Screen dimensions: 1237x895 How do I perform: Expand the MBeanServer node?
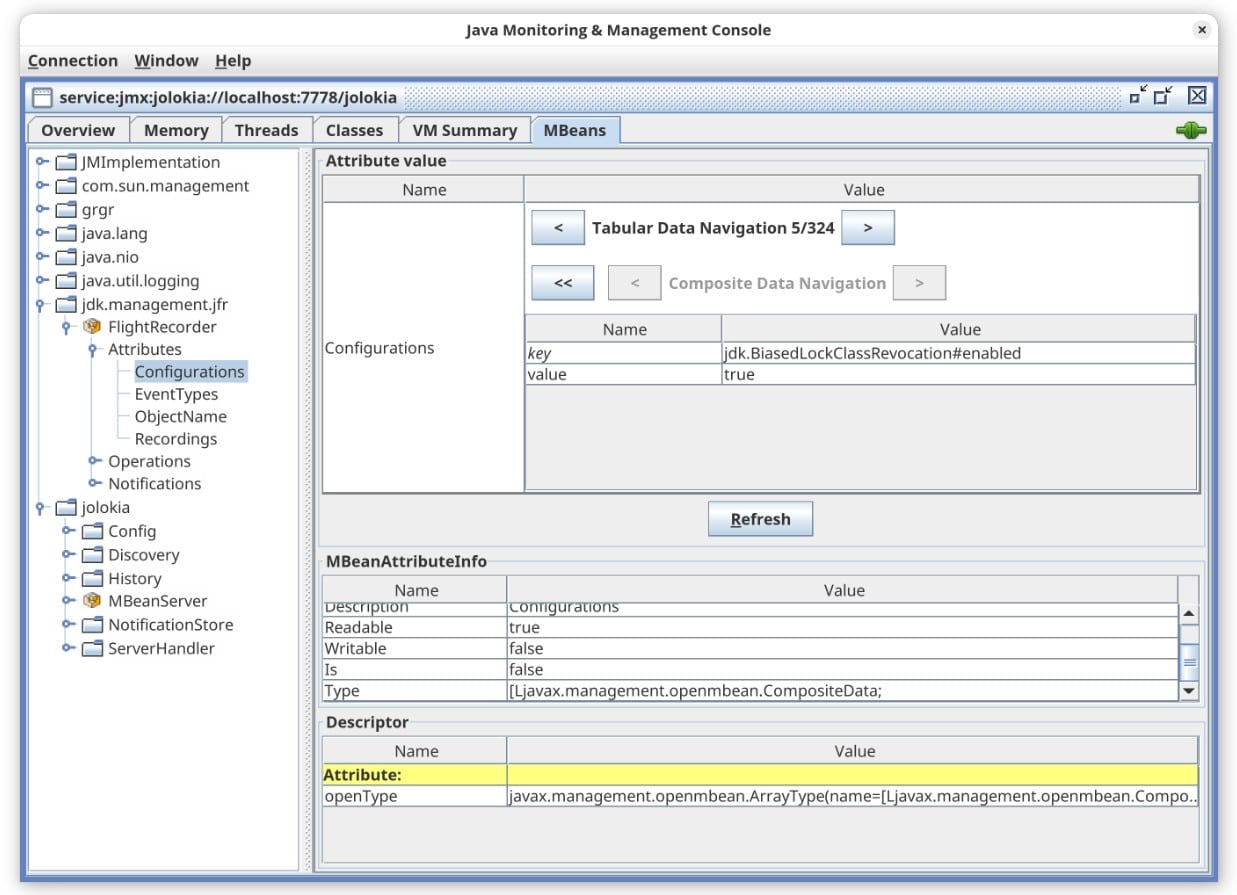pos(68,601)
